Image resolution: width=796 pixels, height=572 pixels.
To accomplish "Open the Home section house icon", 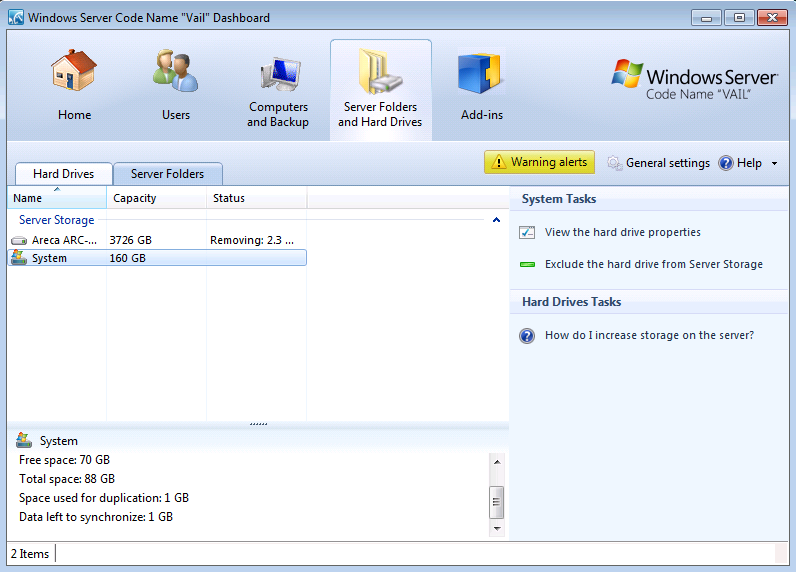I will tap(74, 71).
